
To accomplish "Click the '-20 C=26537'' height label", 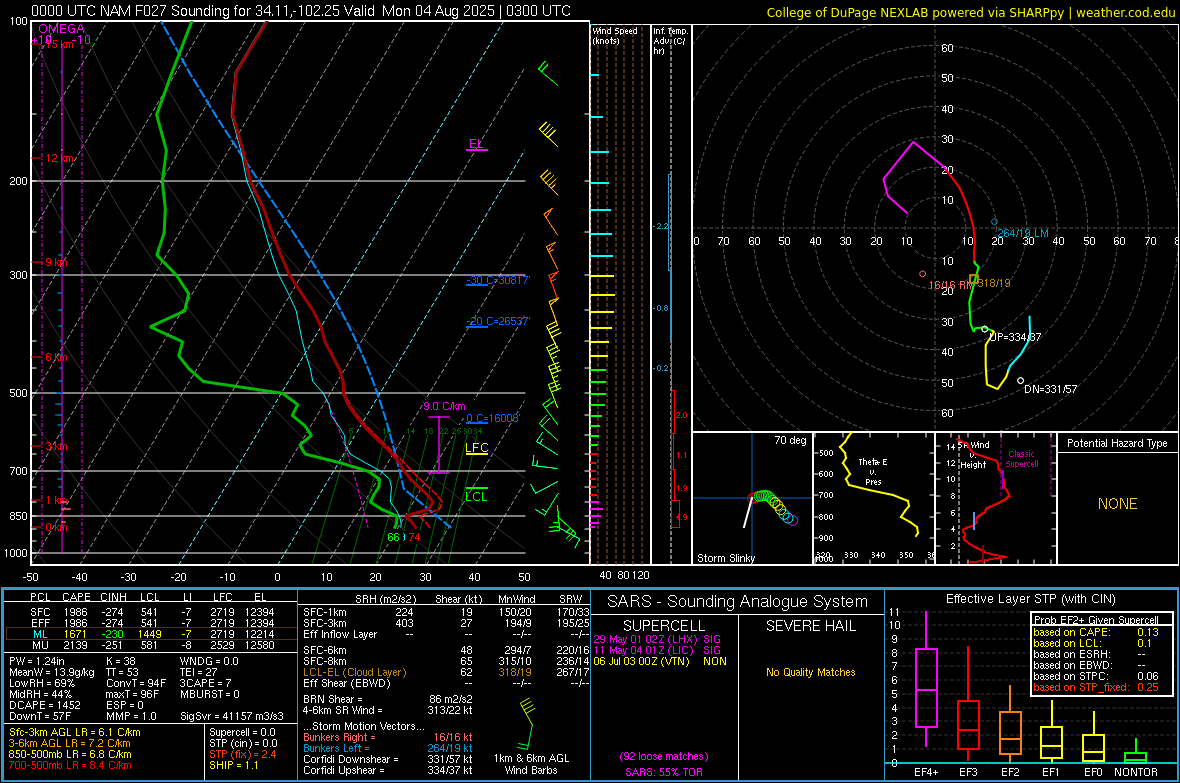I will (x=498, y=321).
